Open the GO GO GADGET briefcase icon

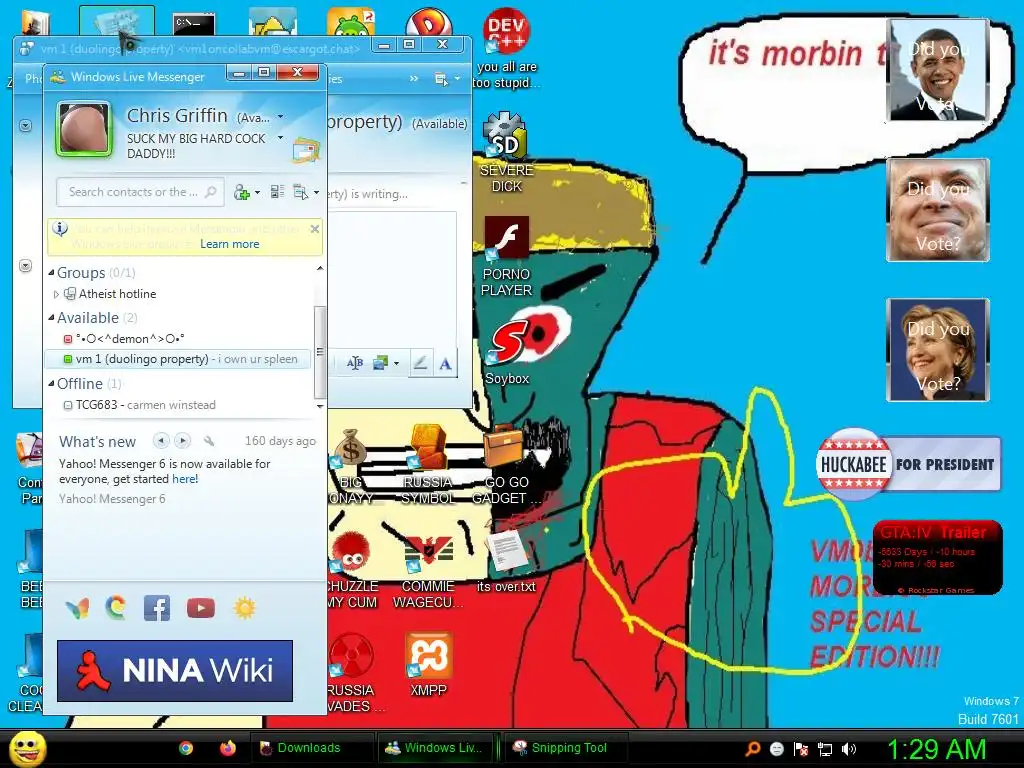(x=506, y=465)
